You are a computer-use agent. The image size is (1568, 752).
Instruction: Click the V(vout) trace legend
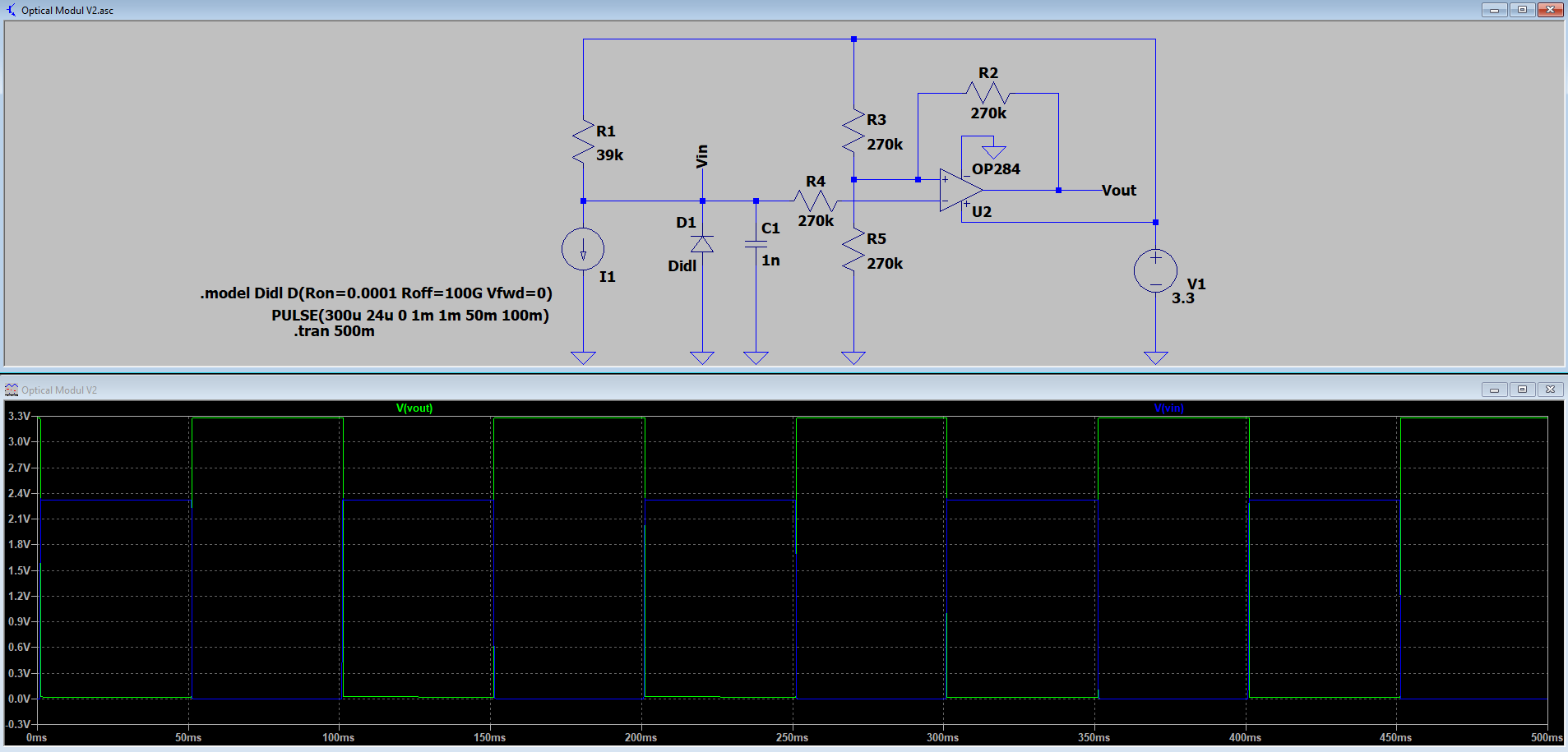point(414,408)
